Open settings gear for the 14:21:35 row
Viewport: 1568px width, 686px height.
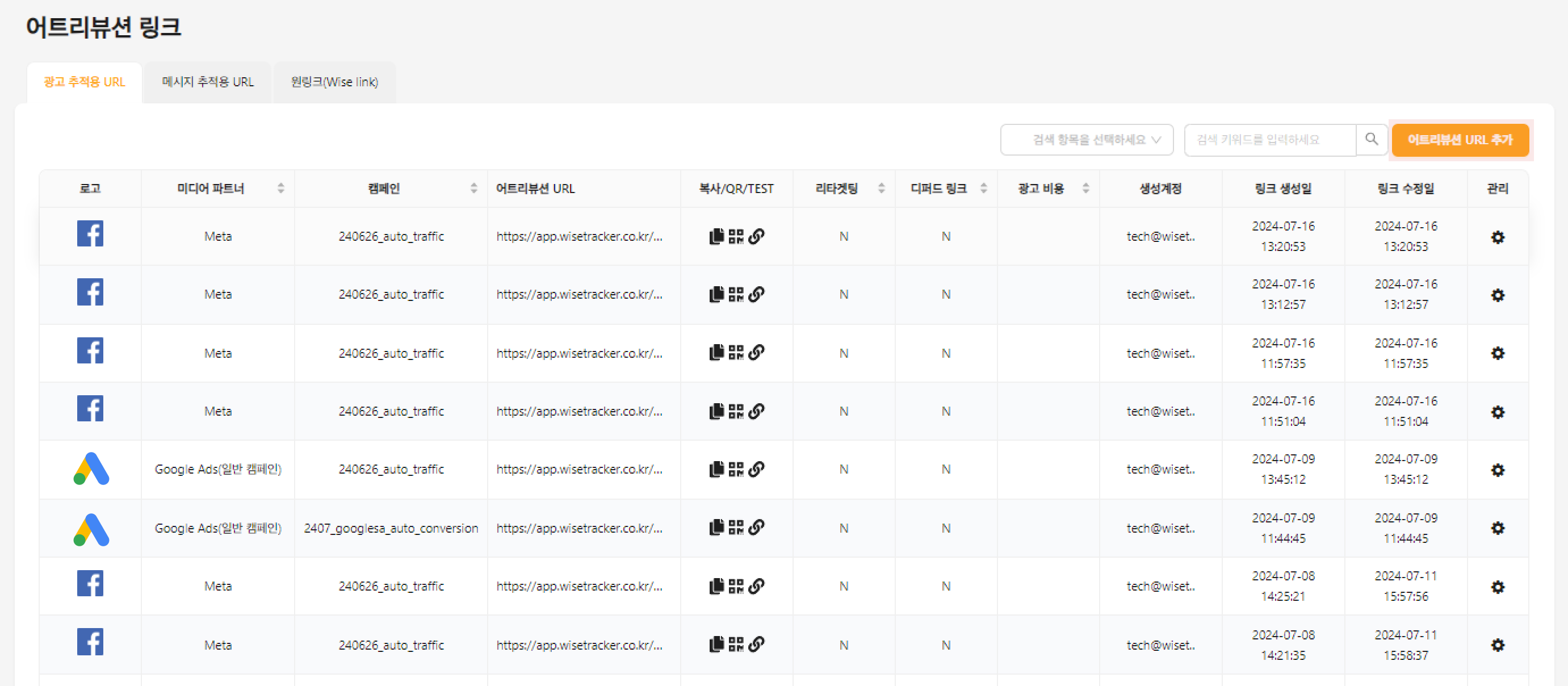pos(1498,645)
